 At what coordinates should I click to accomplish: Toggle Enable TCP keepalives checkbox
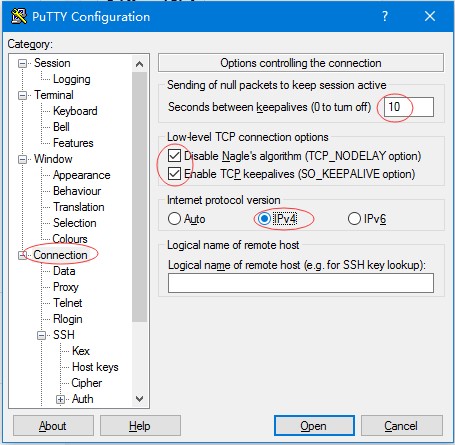[x=174, y=174]
